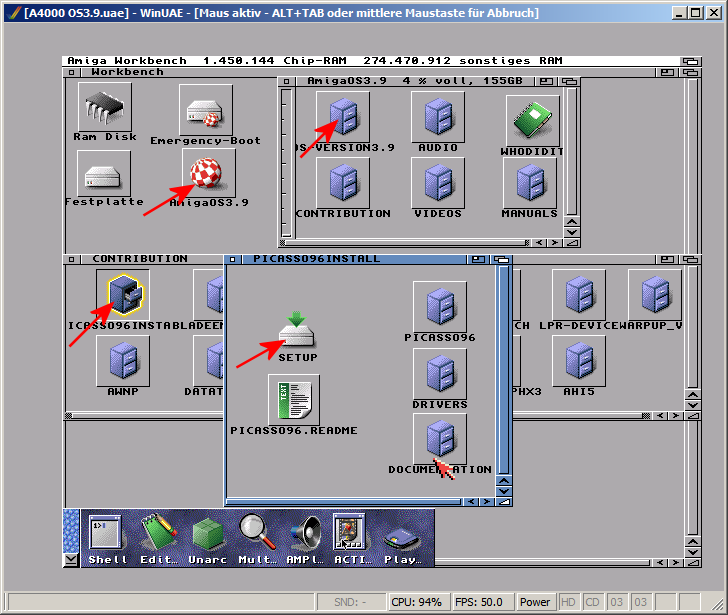Click AmigaOS3.9 window depth gadget

pos(569,81)
